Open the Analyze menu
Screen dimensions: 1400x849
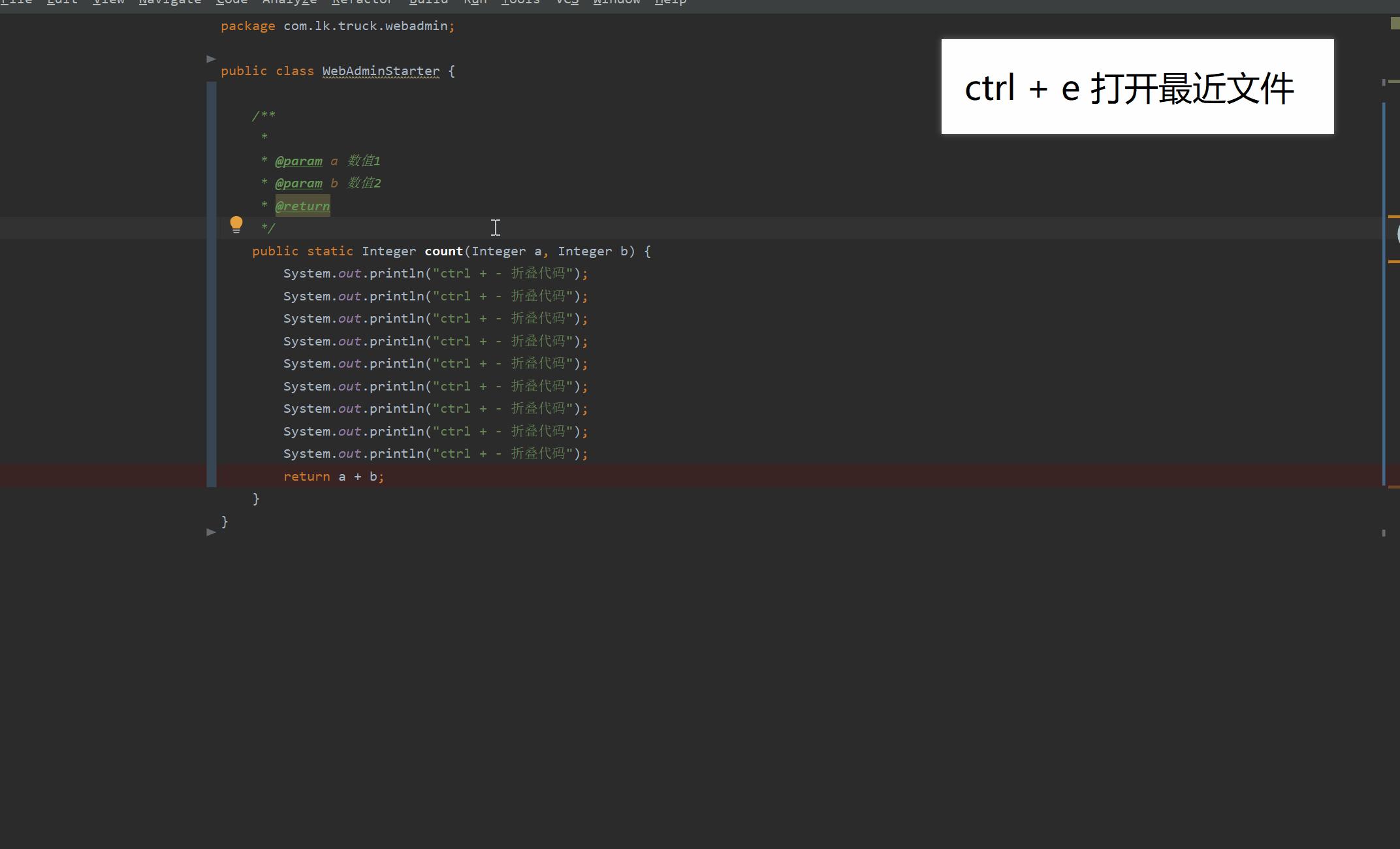(289, 2)
